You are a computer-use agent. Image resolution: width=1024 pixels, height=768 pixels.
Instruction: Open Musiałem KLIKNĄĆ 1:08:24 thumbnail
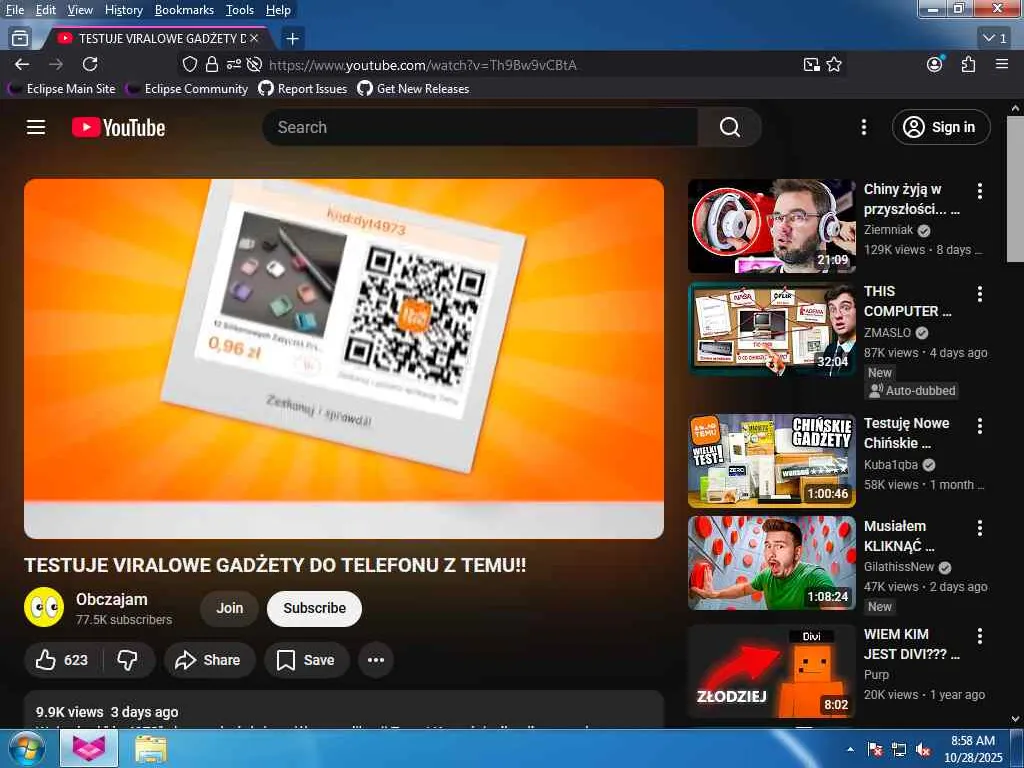tap(771, 563)
